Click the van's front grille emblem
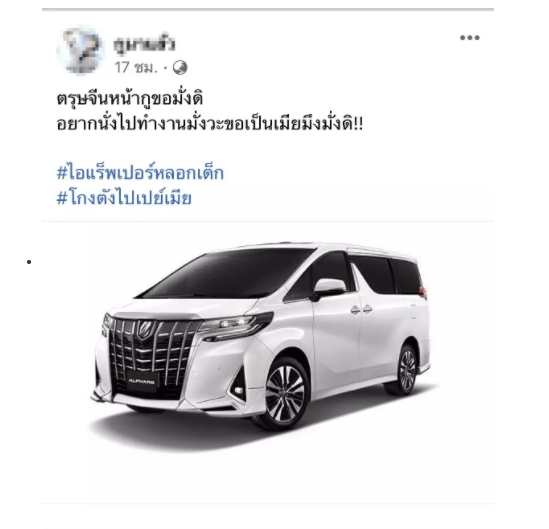549x529 pixels. click(x=143, y=330)
